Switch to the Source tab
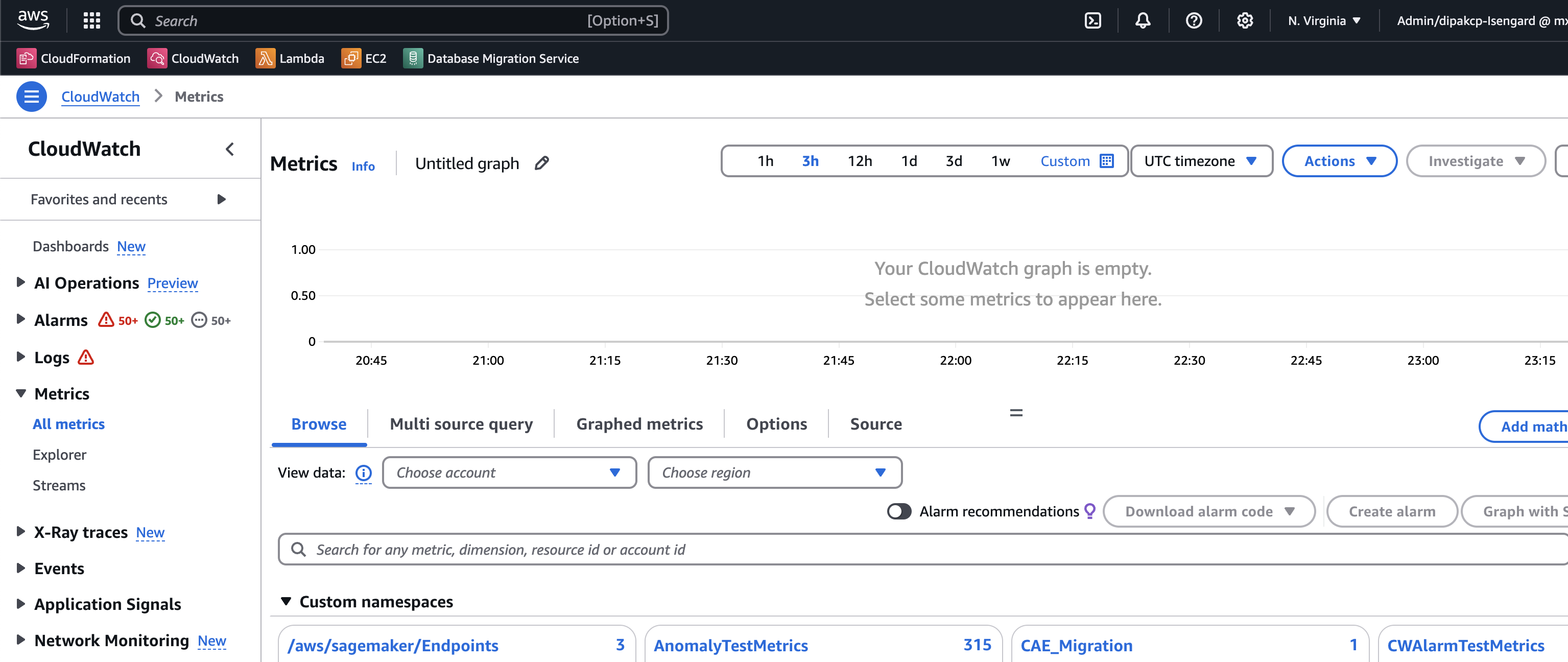The width and height of the screenshot is (1568, 662). tap(875, 424)
